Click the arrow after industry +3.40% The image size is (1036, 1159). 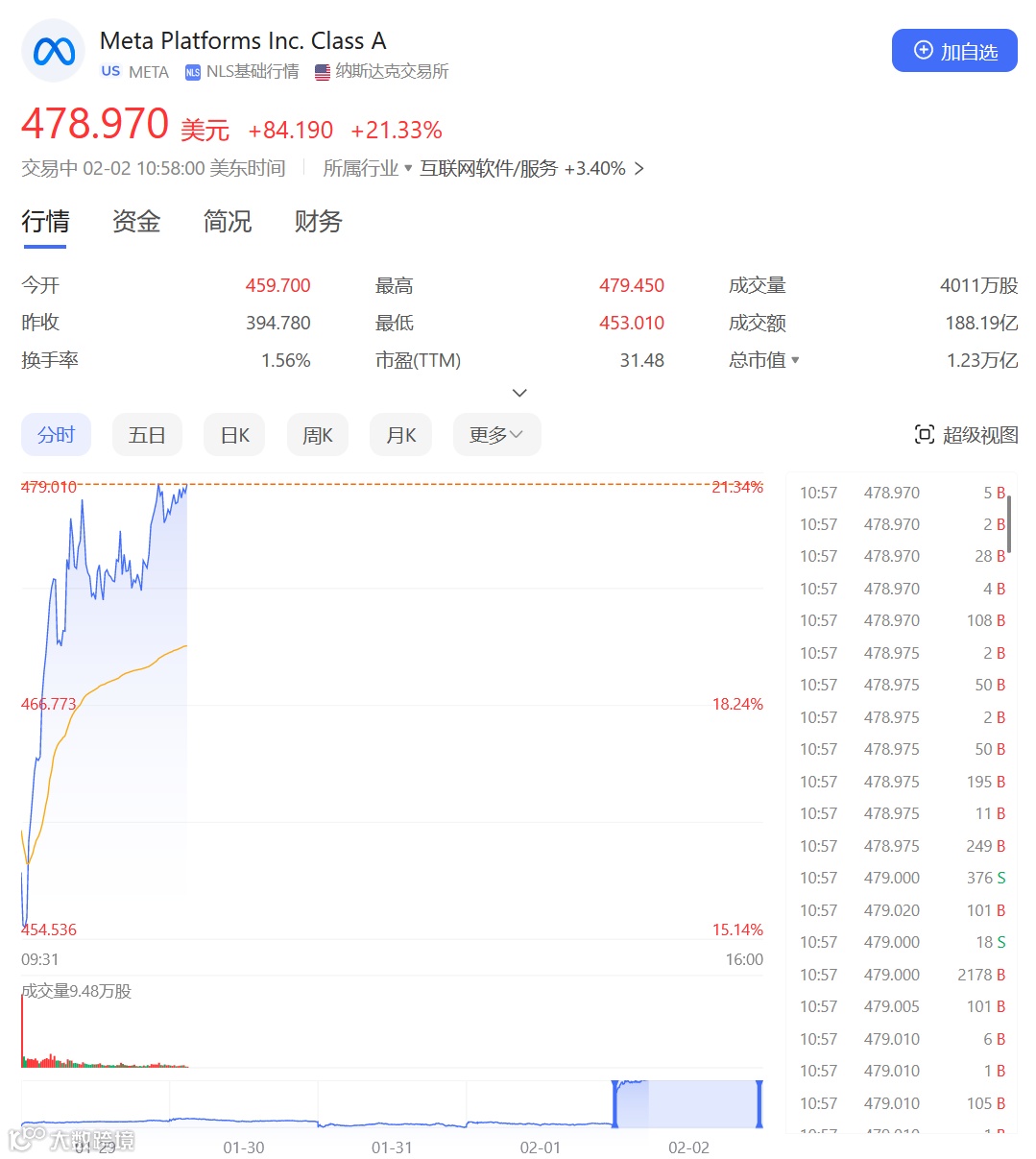[x=639, y=169]
